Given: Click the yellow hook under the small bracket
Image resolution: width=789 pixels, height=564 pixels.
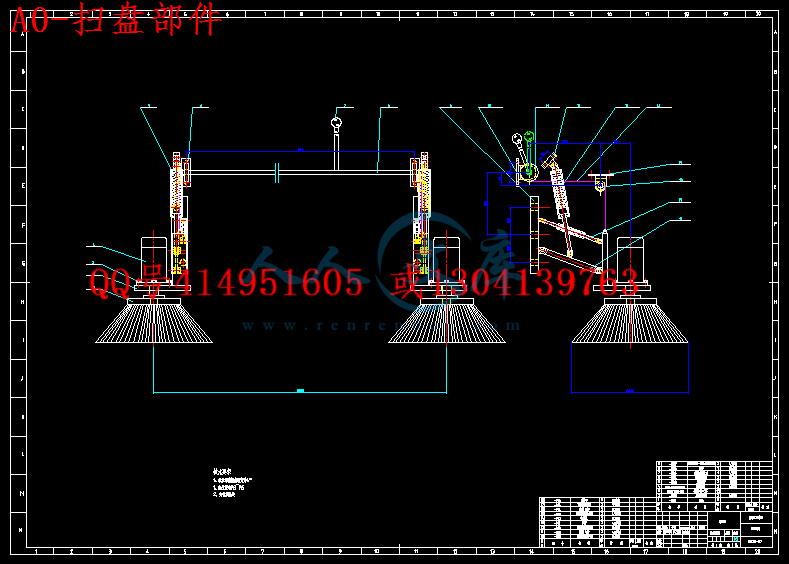Looking at the screenshot, I should click(x=600, y=187).
